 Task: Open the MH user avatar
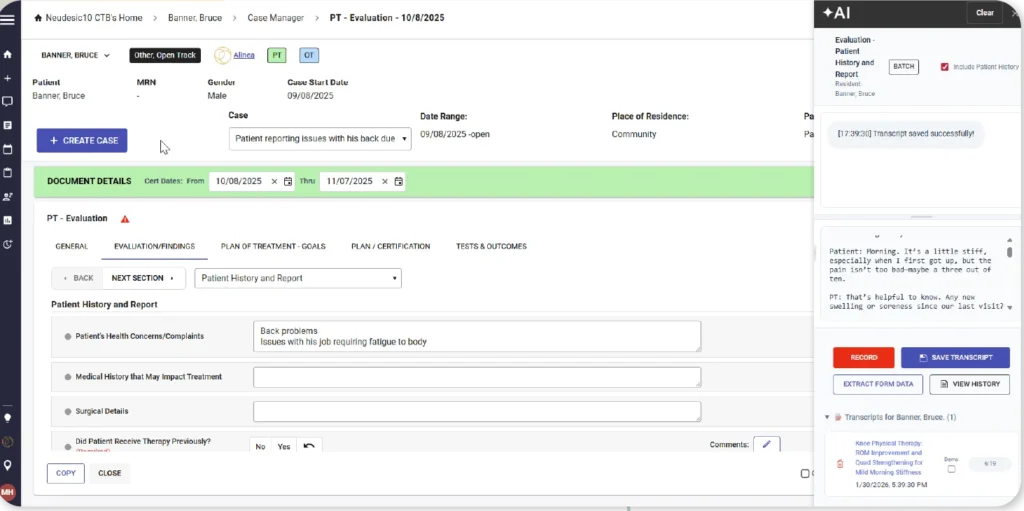[x=8, y=491]
